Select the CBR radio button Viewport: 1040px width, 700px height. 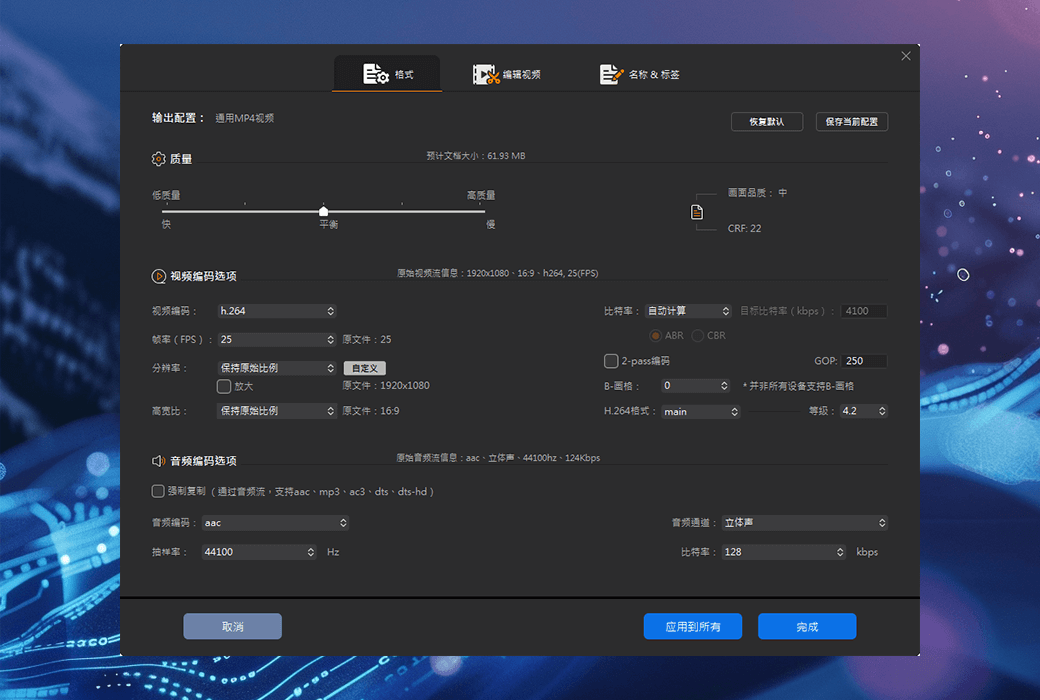697,336
